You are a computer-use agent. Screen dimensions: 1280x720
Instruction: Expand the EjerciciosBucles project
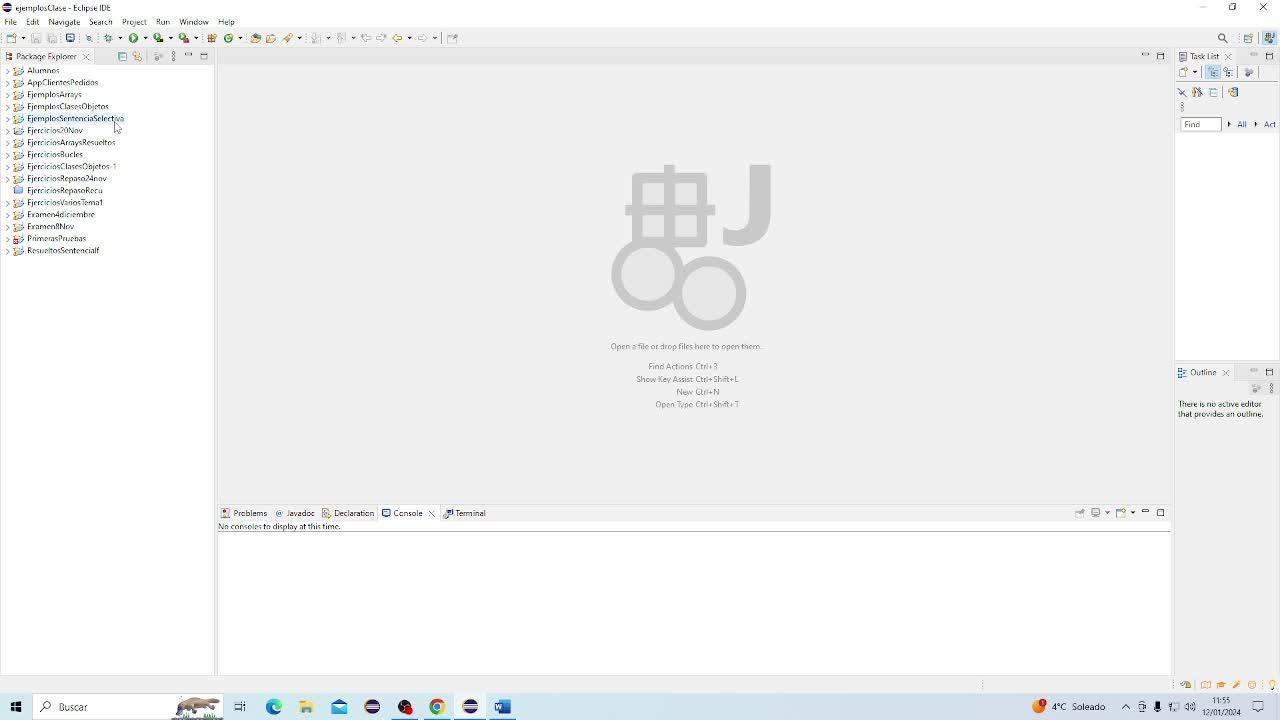point(8,155)
